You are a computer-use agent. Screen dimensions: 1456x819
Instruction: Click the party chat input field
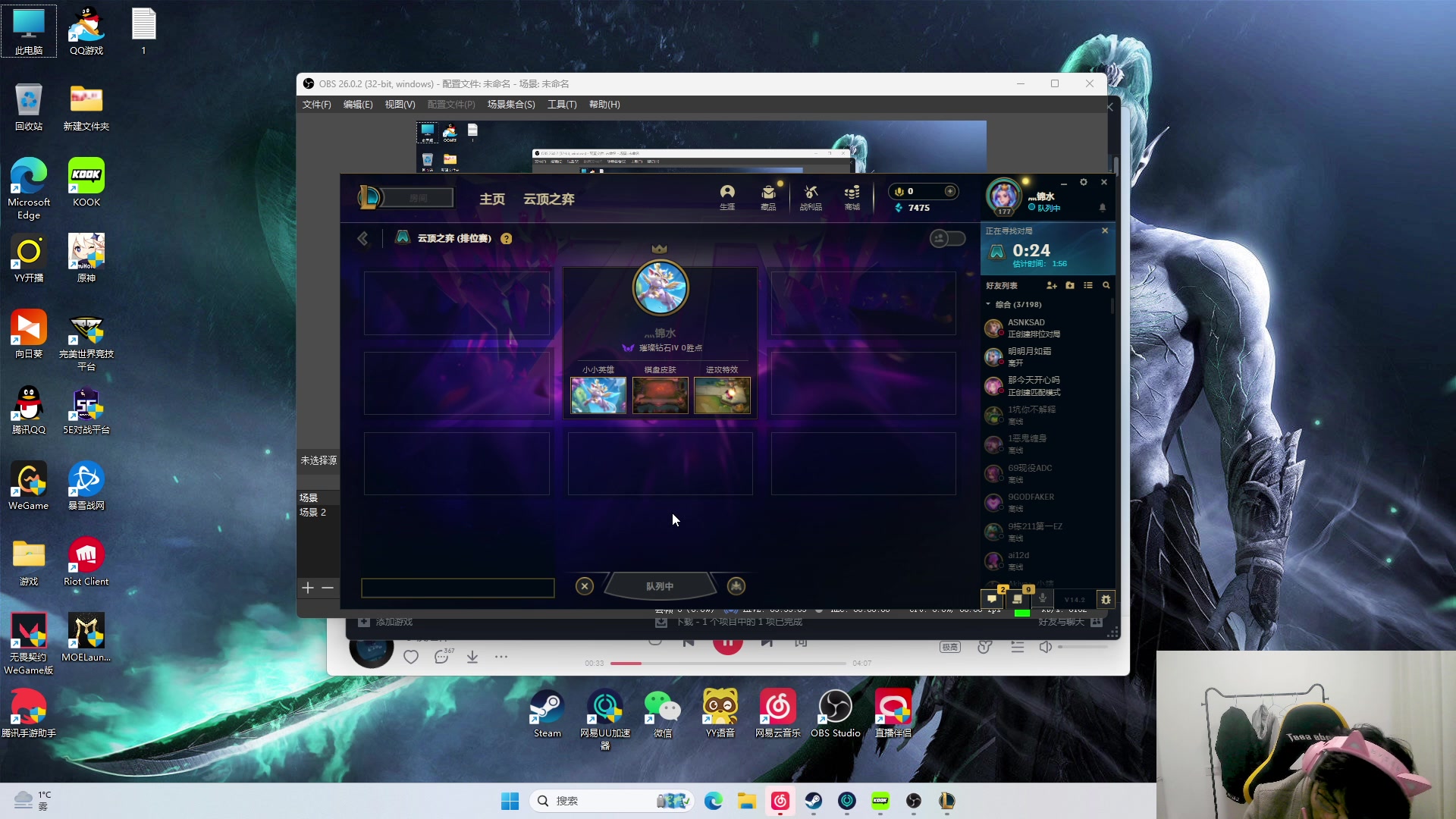[457, 588]
